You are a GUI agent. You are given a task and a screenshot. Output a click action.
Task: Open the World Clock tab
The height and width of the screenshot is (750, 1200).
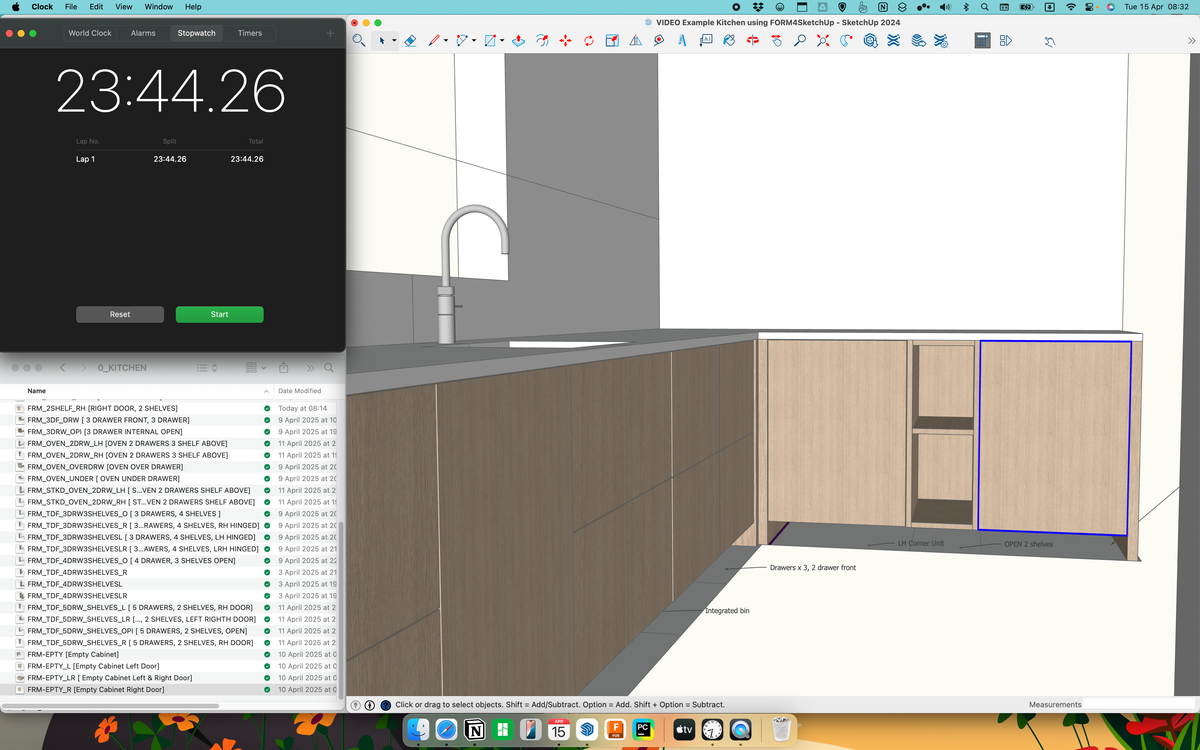[x=90, y=33]
